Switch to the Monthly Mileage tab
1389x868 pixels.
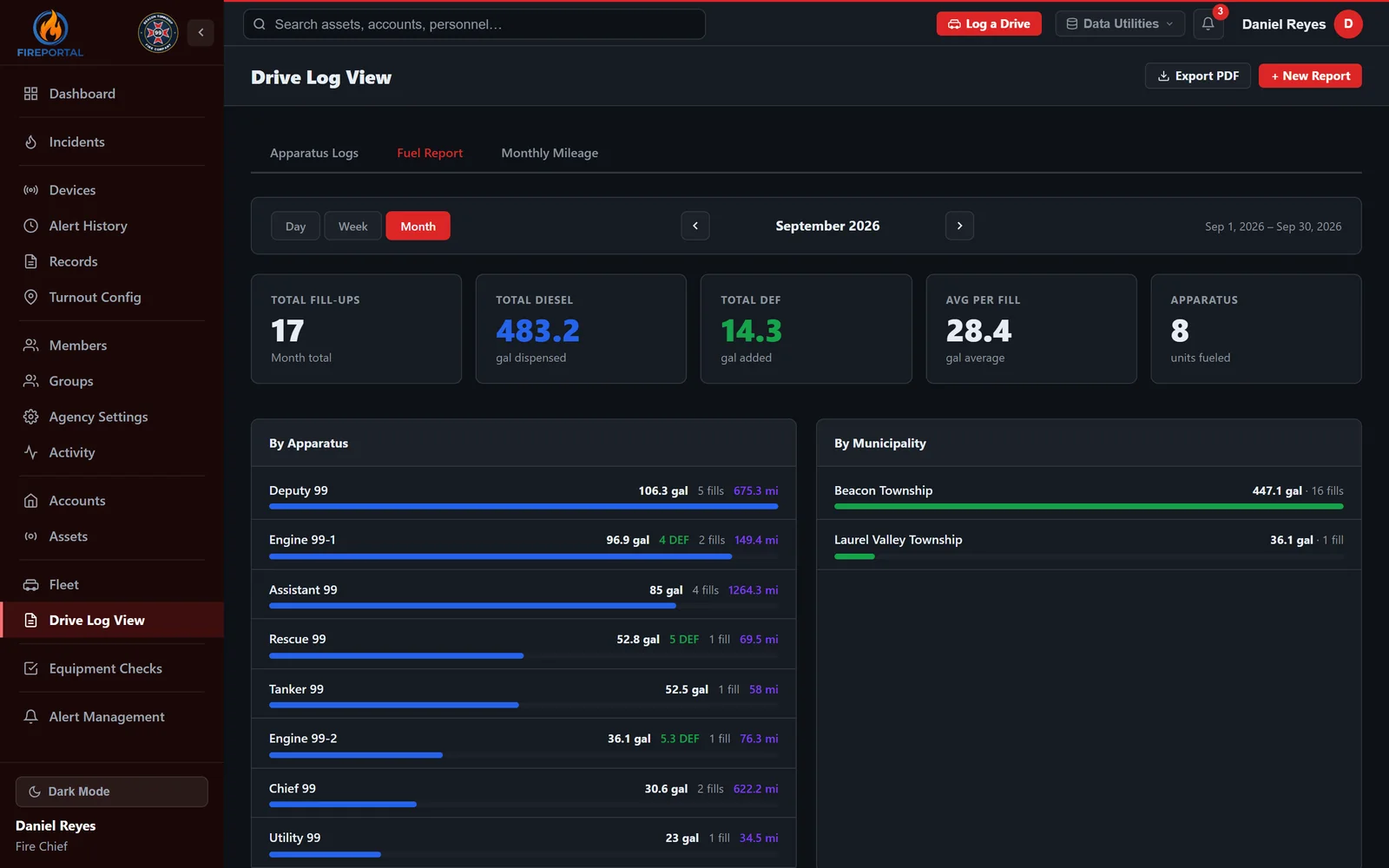[550, 153]
